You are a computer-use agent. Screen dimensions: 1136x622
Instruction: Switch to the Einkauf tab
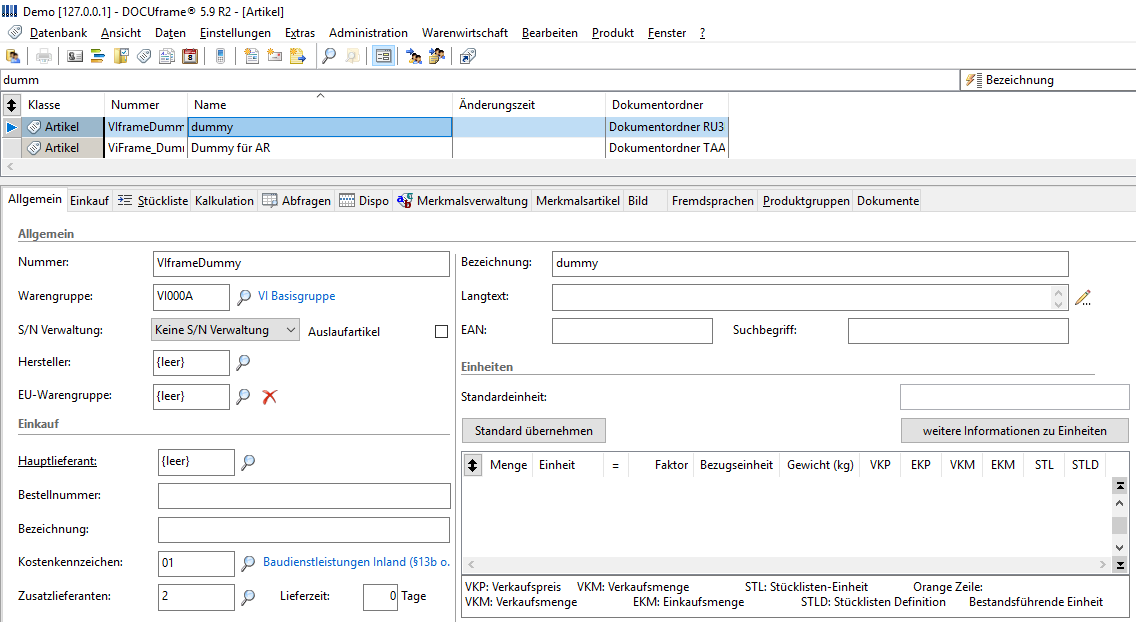(x=89, y=201)
